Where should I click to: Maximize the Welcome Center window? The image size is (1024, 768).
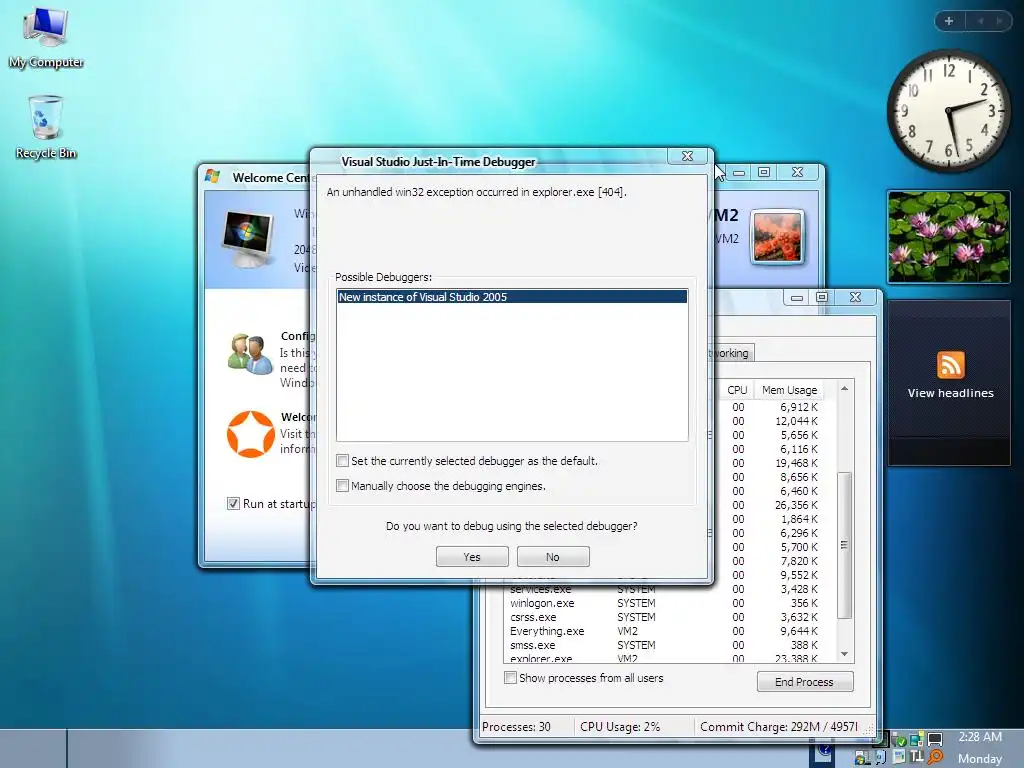pos(764,172)
